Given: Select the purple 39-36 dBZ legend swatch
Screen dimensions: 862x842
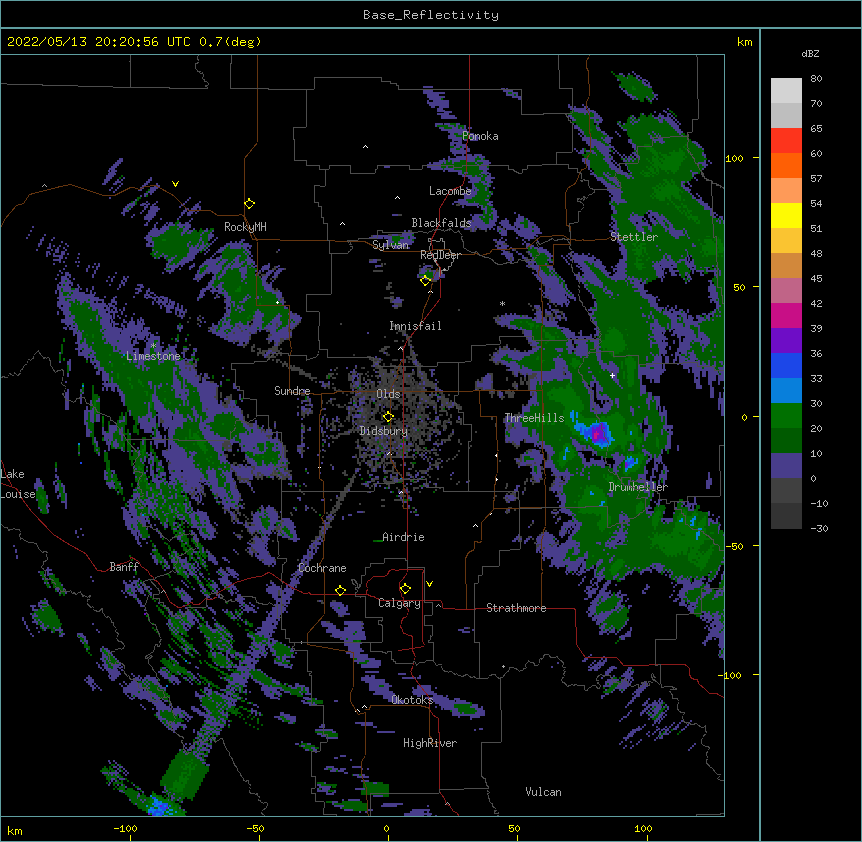Looking at the screenshot, I should coord(786,341).
